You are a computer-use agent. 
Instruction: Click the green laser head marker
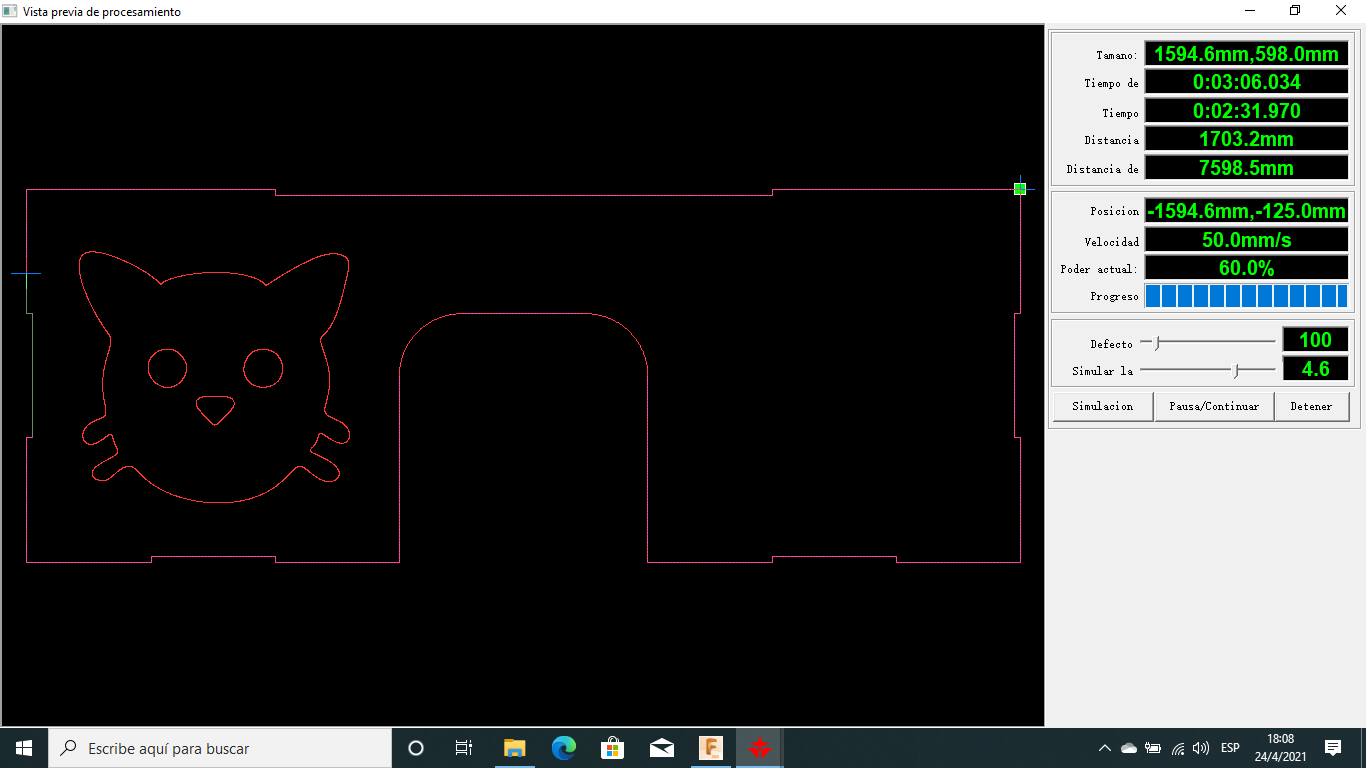tap(1020, 188)
